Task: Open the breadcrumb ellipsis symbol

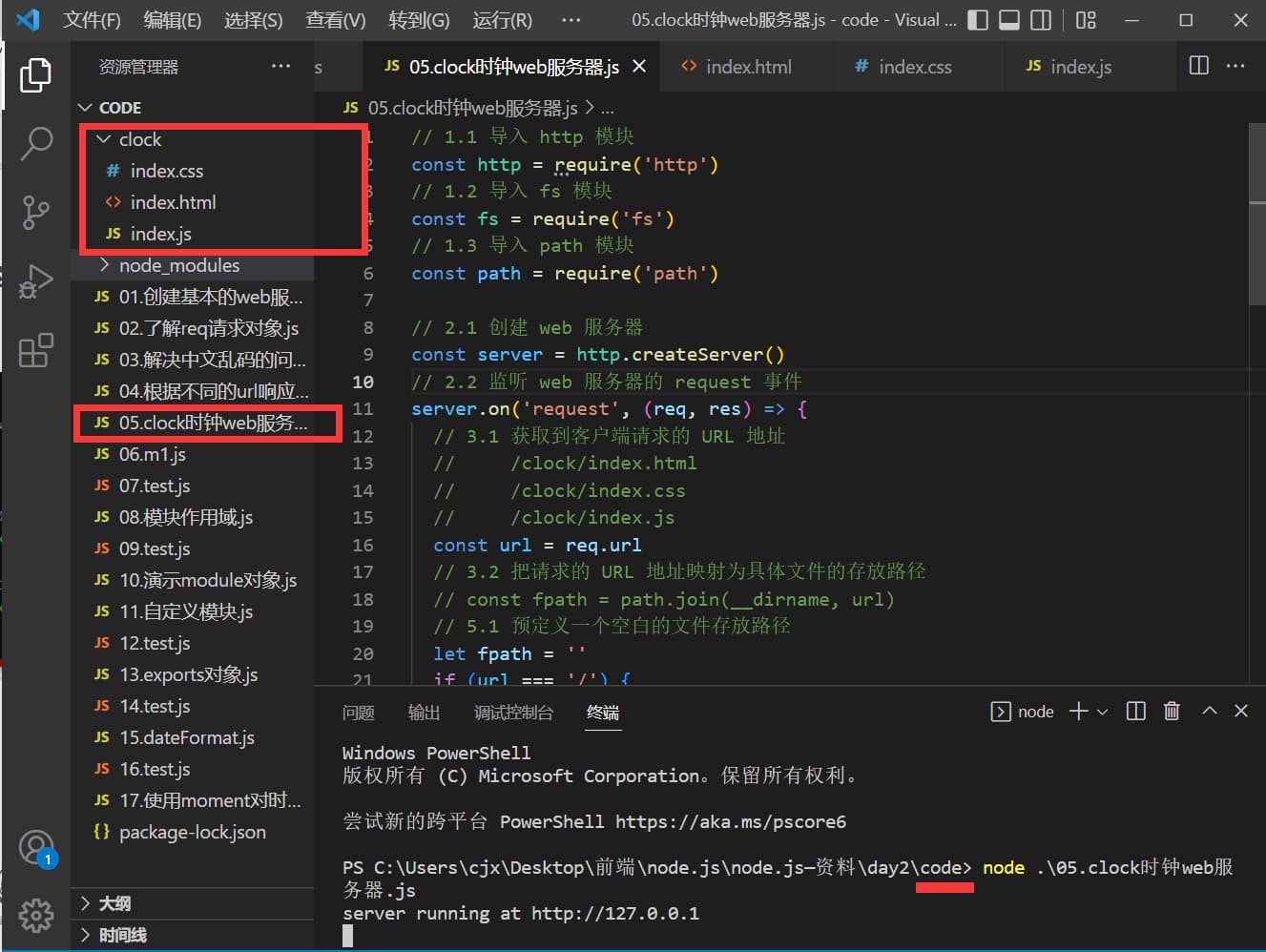Action: [607, 108]
